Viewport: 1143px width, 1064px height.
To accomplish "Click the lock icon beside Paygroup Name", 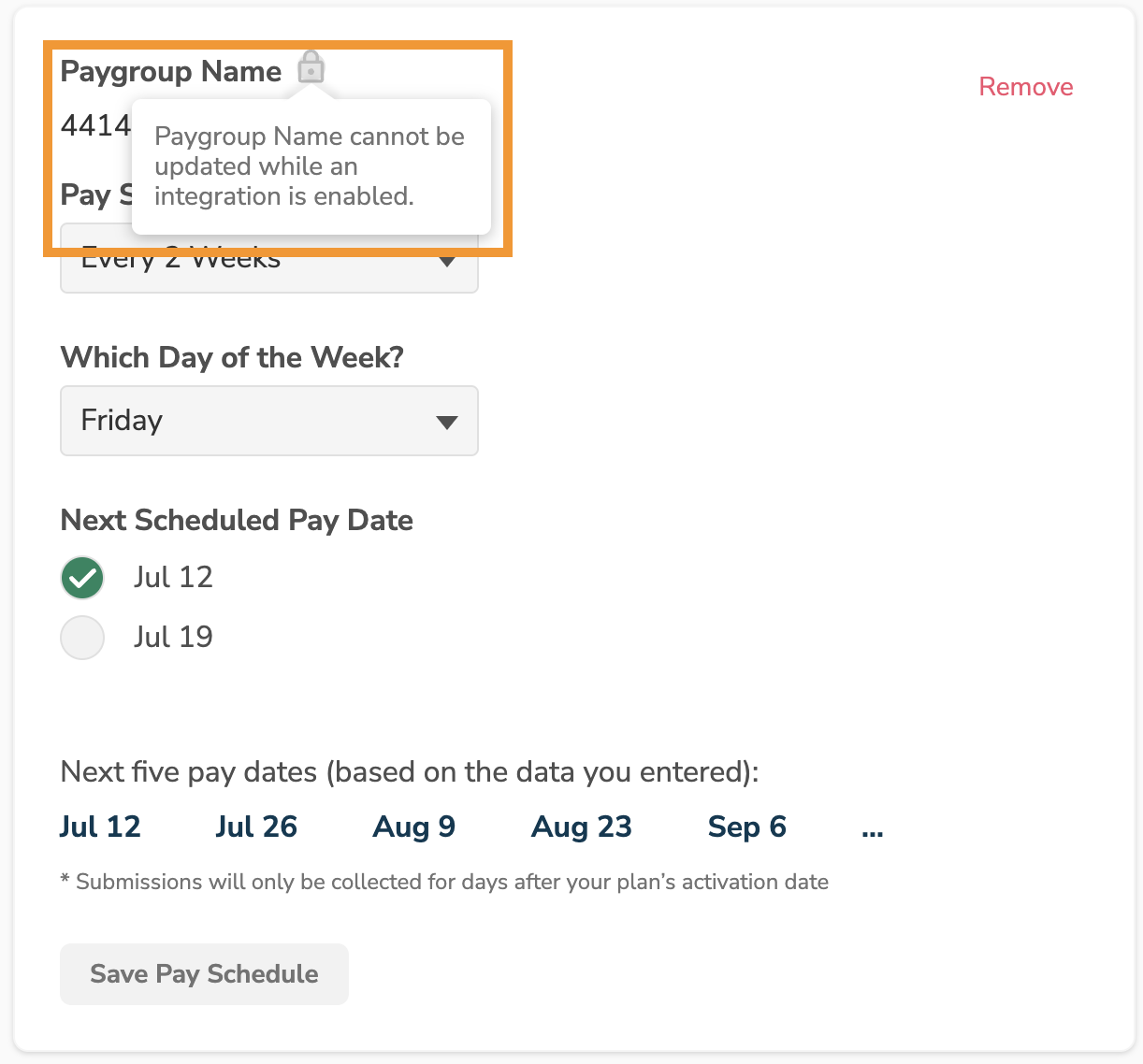I will [x=311, y=67].
